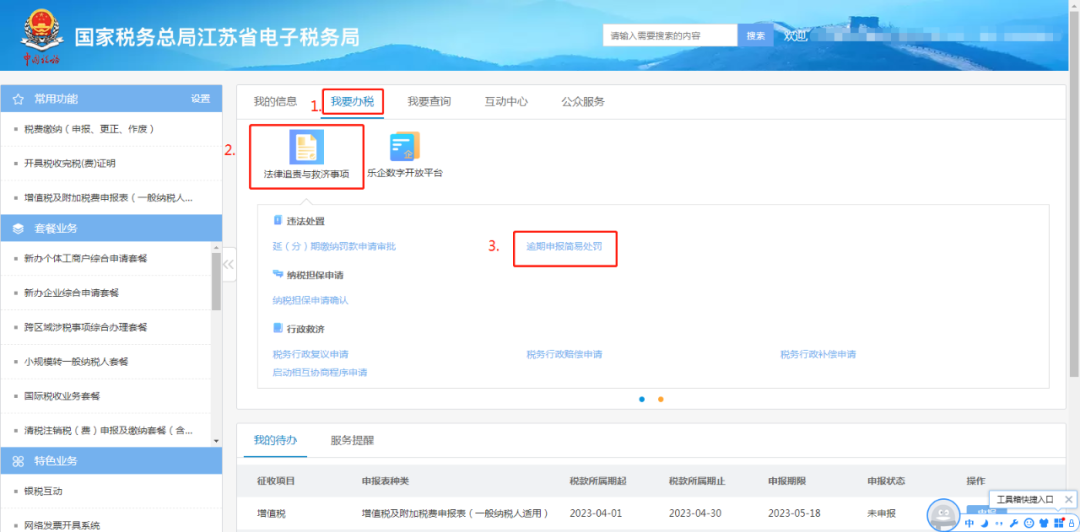Screen dimensions: 1080x532
Task: Open 逾期申报简易处罚 link
Action: (564, 247)
